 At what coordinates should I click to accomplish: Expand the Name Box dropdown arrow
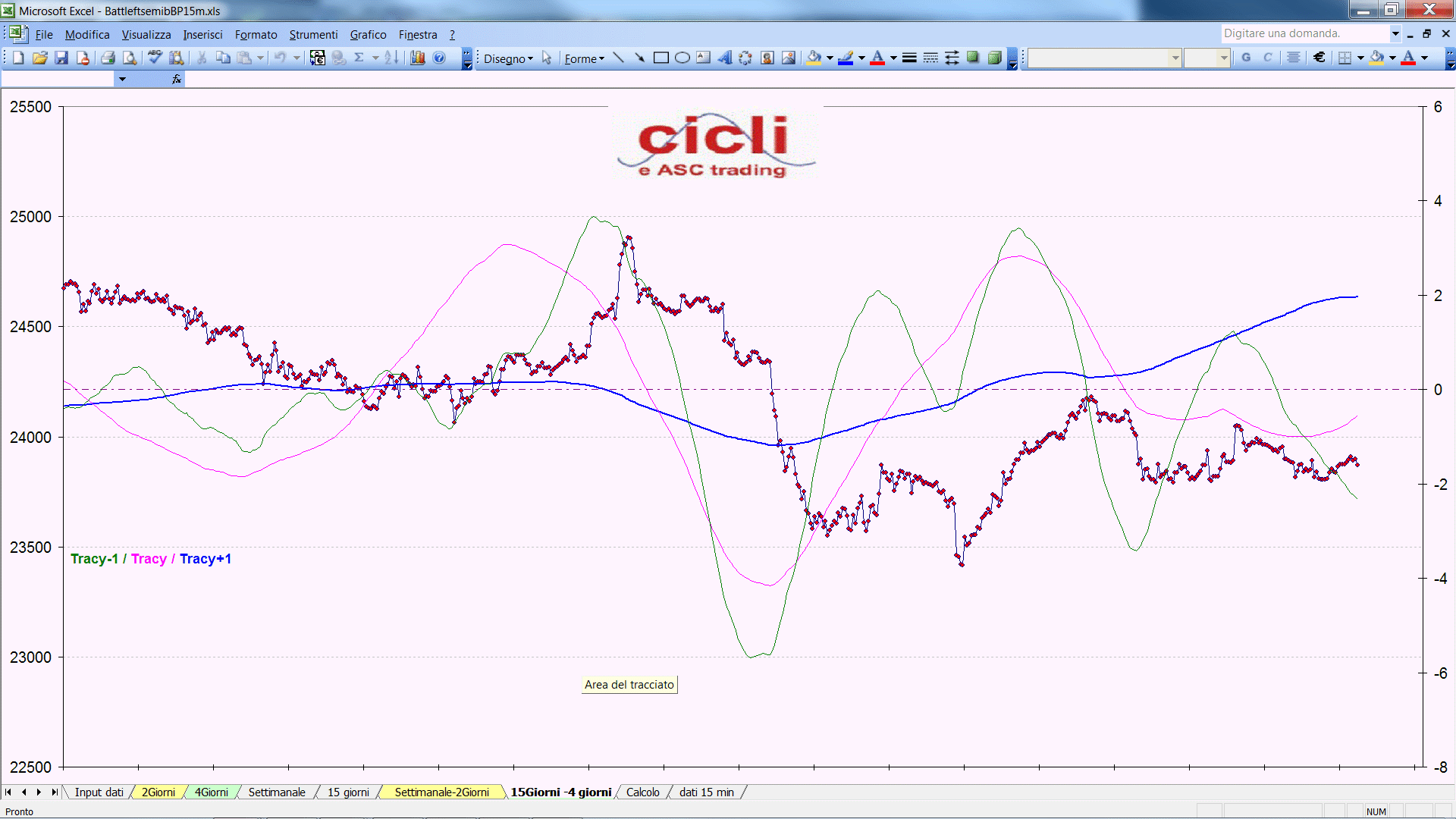click(122, 79)
